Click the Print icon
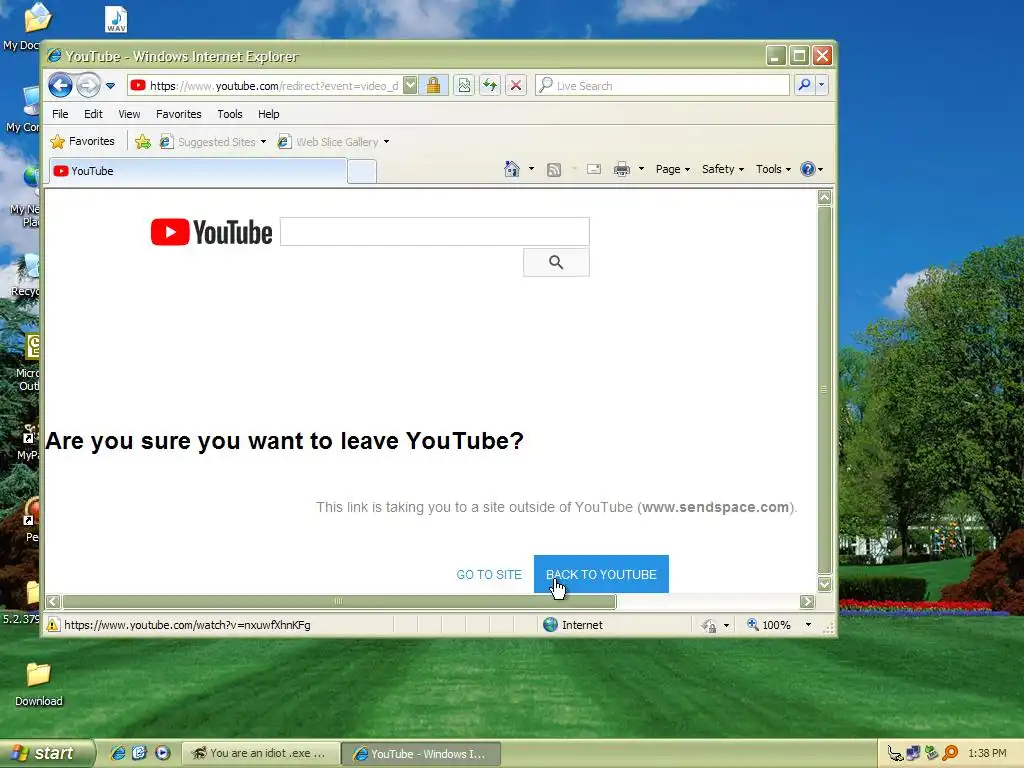This screenshot has height=768, width=1024. (622, 170)
